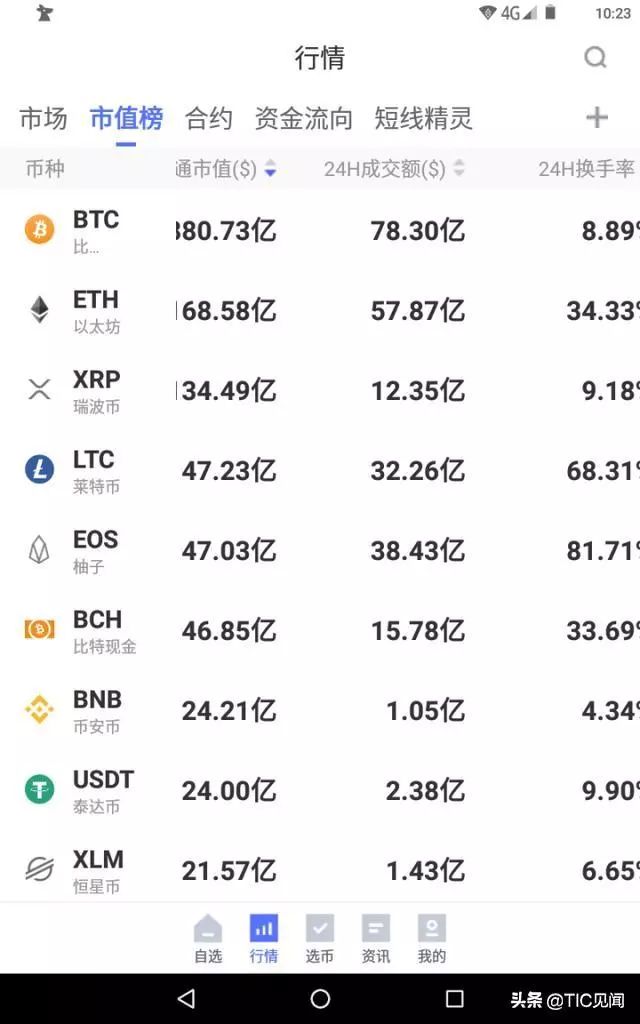Sort by 24H成交额 using its arrow toggle
This screenshot has width=640, height=1024.
click(459, 168)
